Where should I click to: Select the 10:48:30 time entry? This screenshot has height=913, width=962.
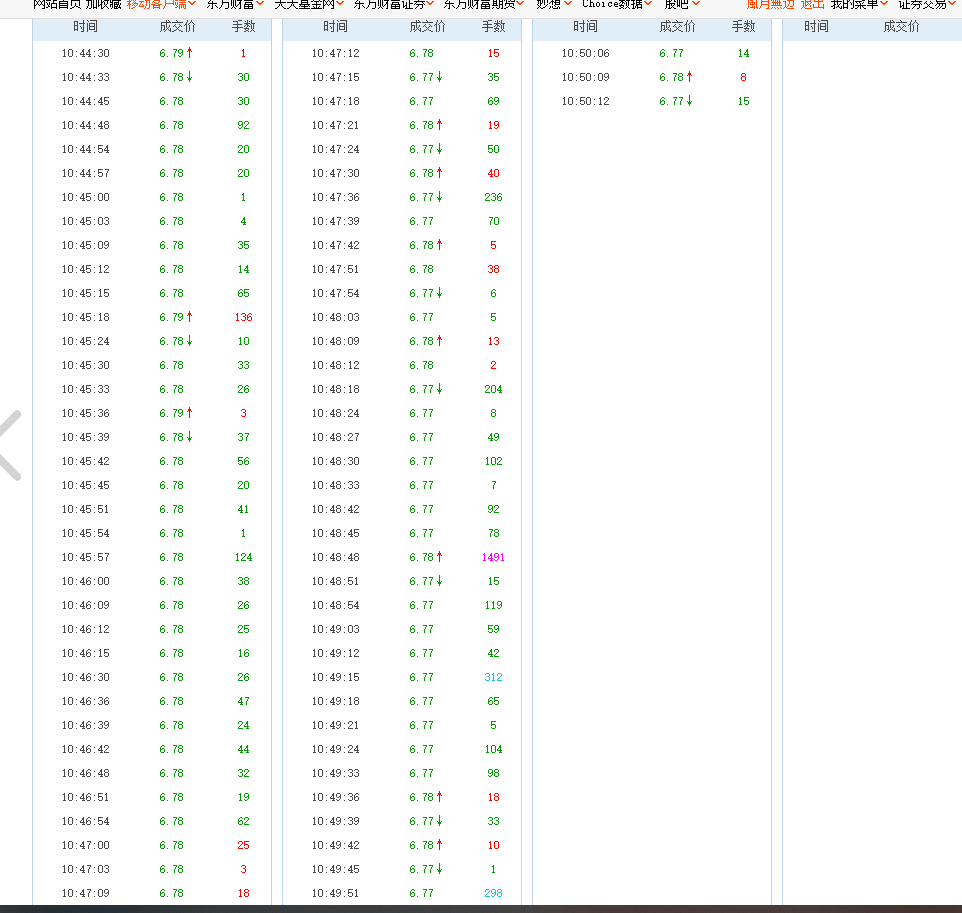click(x=336, y=461)
